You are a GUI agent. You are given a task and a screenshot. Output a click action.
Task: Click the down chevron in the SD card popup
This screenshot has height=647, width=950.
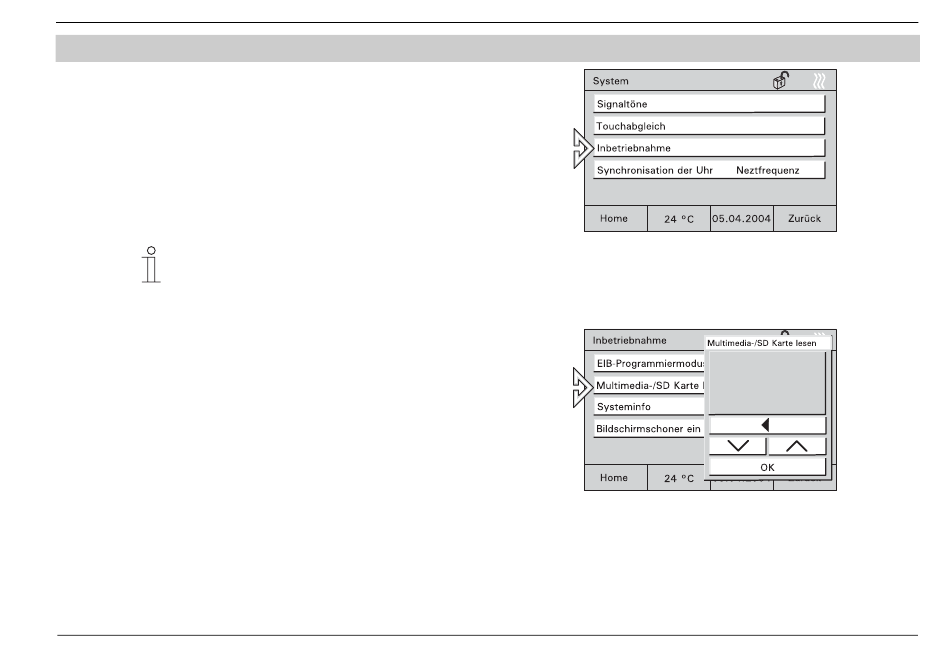(737, 446)
